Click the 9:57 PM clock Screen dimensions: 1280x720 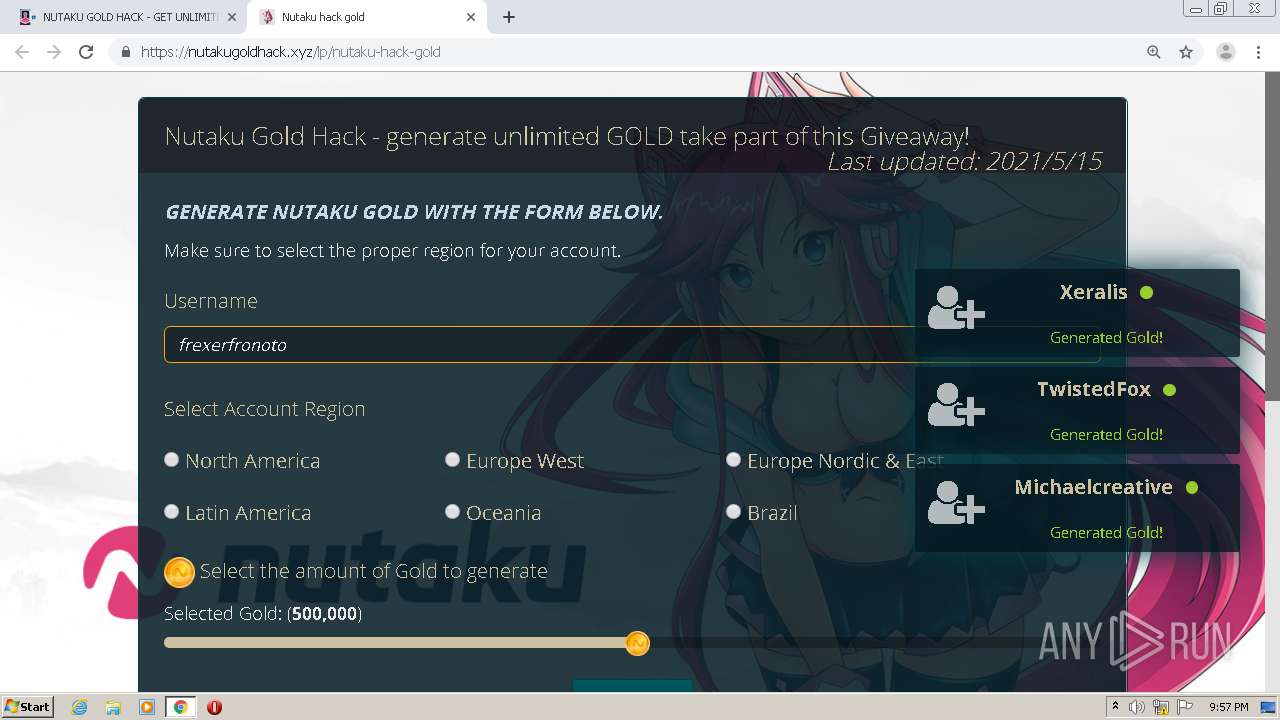point(1228,707)
